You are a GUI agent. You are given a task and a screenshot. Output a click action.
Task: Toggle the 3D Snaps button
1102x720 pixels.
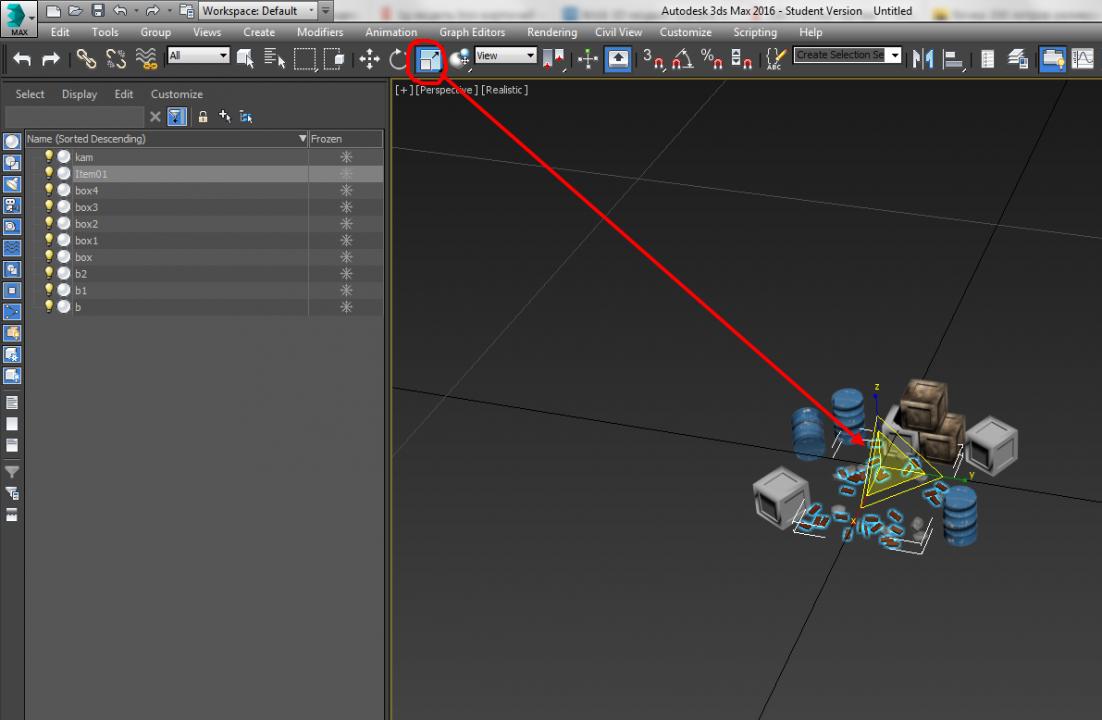653,59
